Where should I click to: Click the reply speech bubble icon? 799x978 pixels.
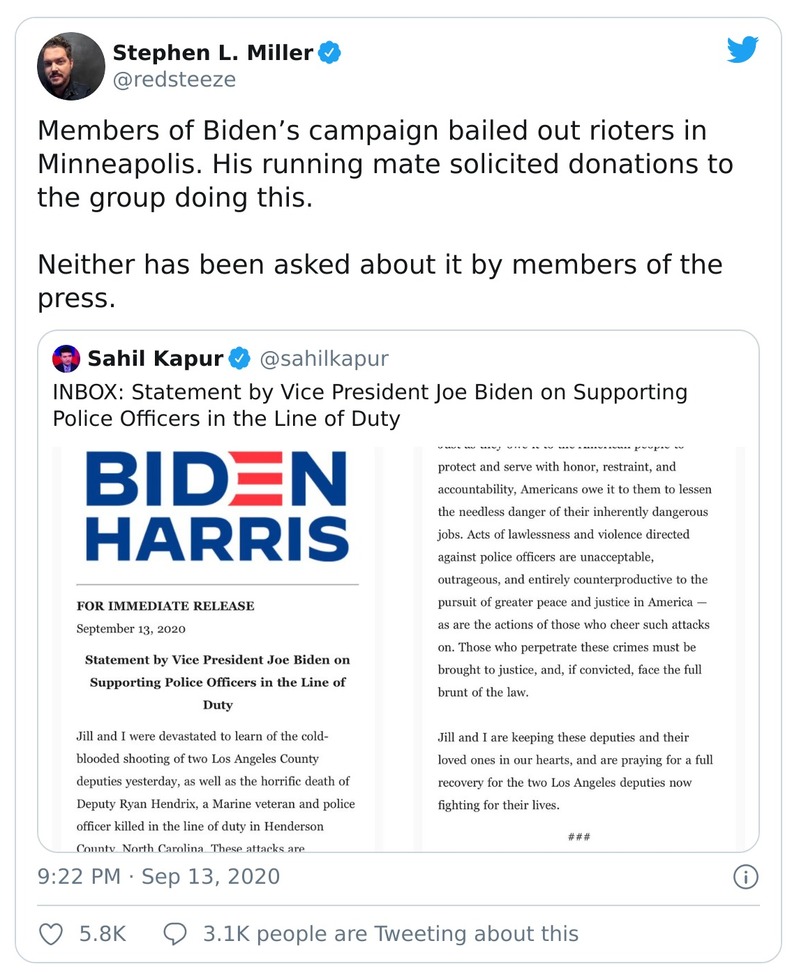click(x=175, y=934)
